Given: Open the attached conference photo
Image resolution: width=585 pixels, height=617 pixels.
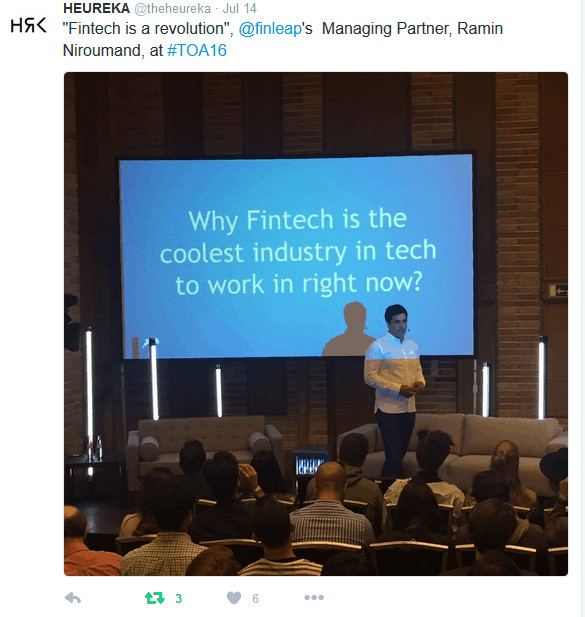Looking at the screenshot, I should [x=316, y=324].
